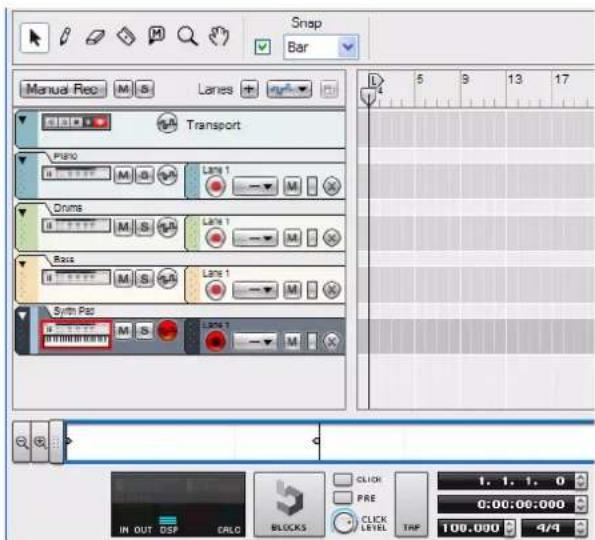
Task: Click the L left locator marker in ruler
Action: pos(375,80)
